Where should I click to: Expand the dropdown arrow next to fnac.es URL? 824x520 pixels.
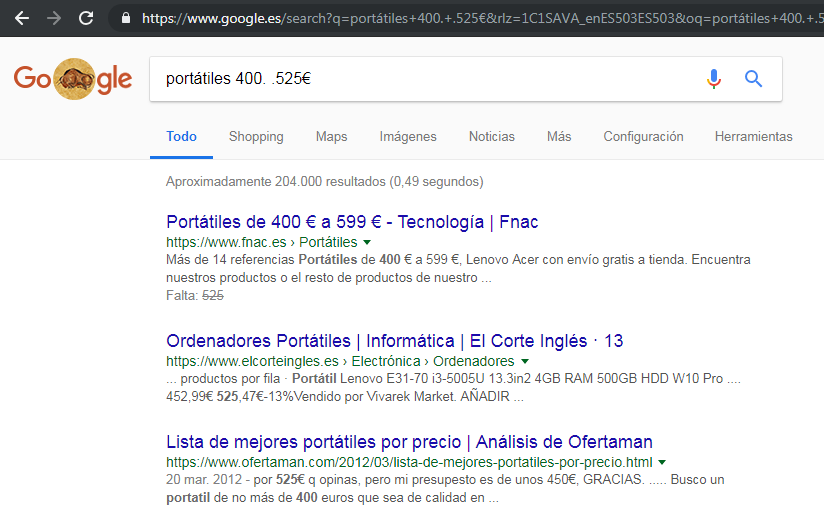pyautogui.click(x=367, y=242)
